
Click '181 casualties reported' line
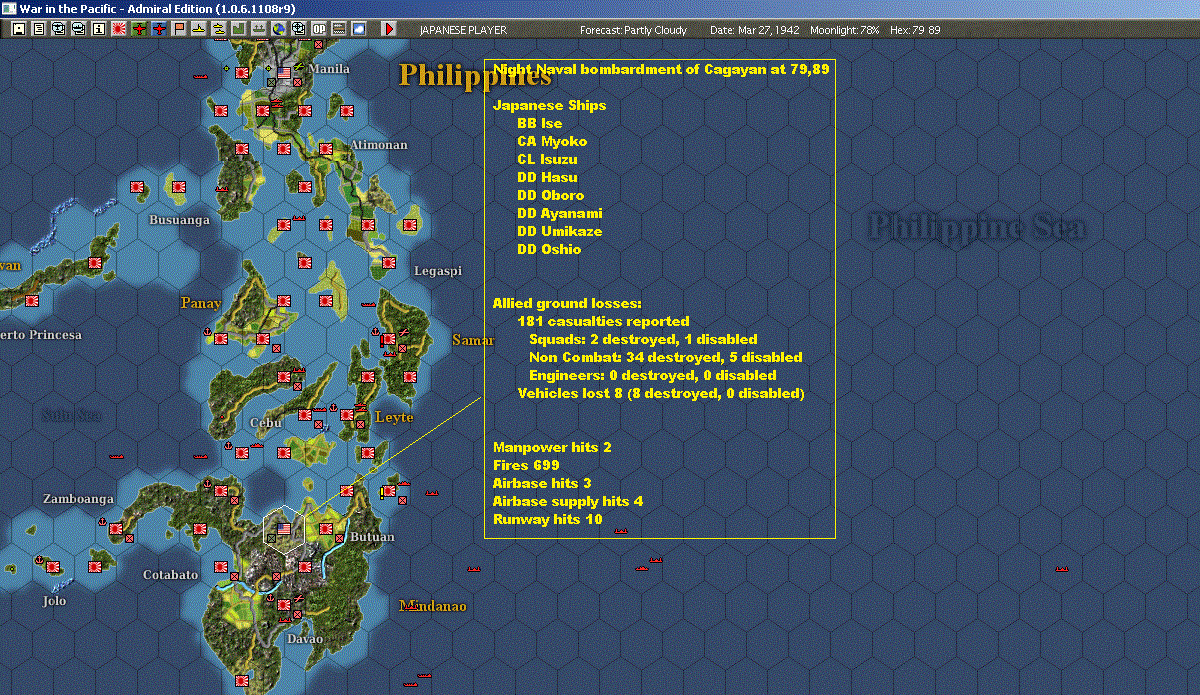[604, 321]
